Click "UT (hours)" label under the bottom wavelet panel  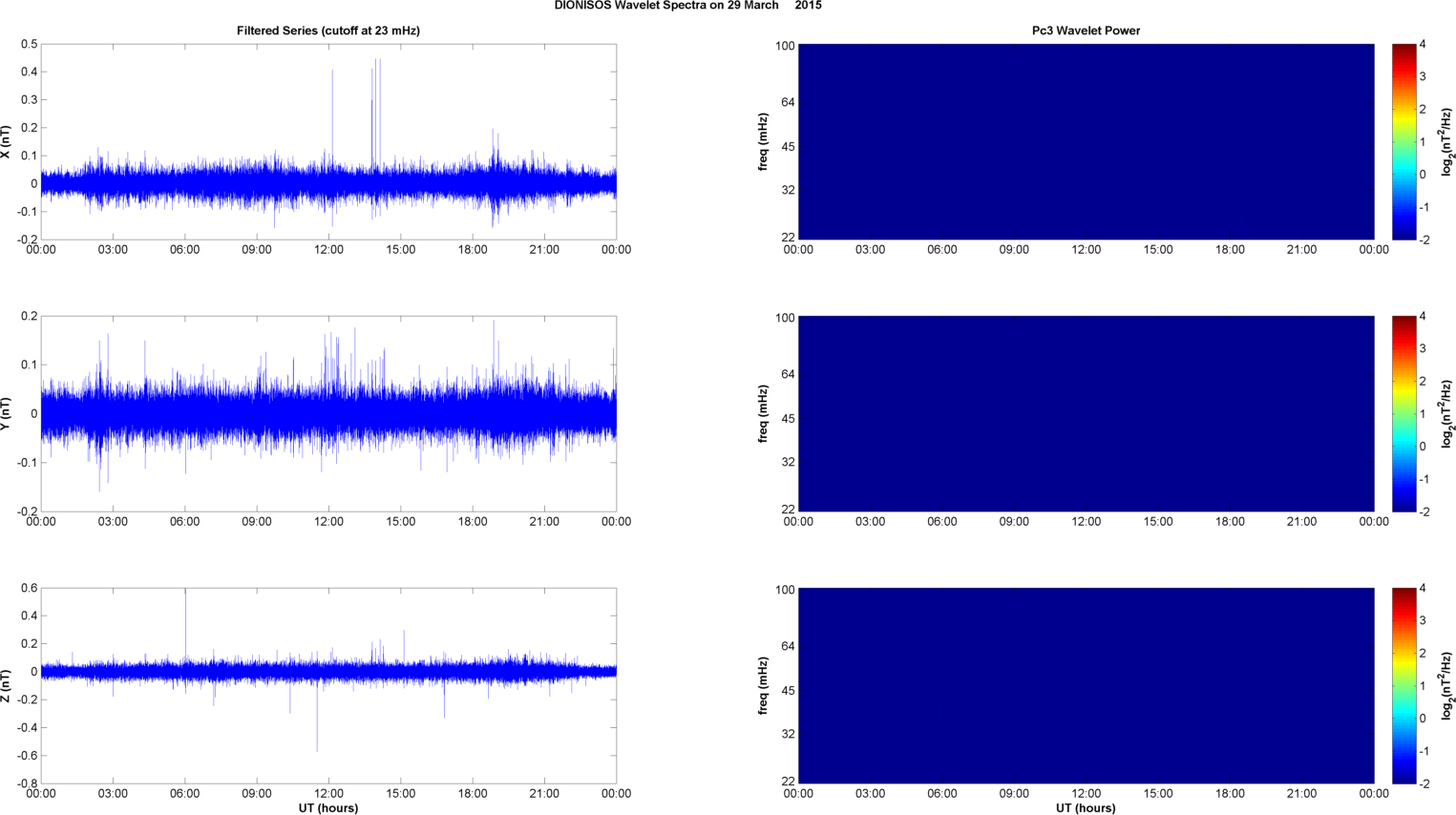pyautogui.click(x=1086, y=808)
